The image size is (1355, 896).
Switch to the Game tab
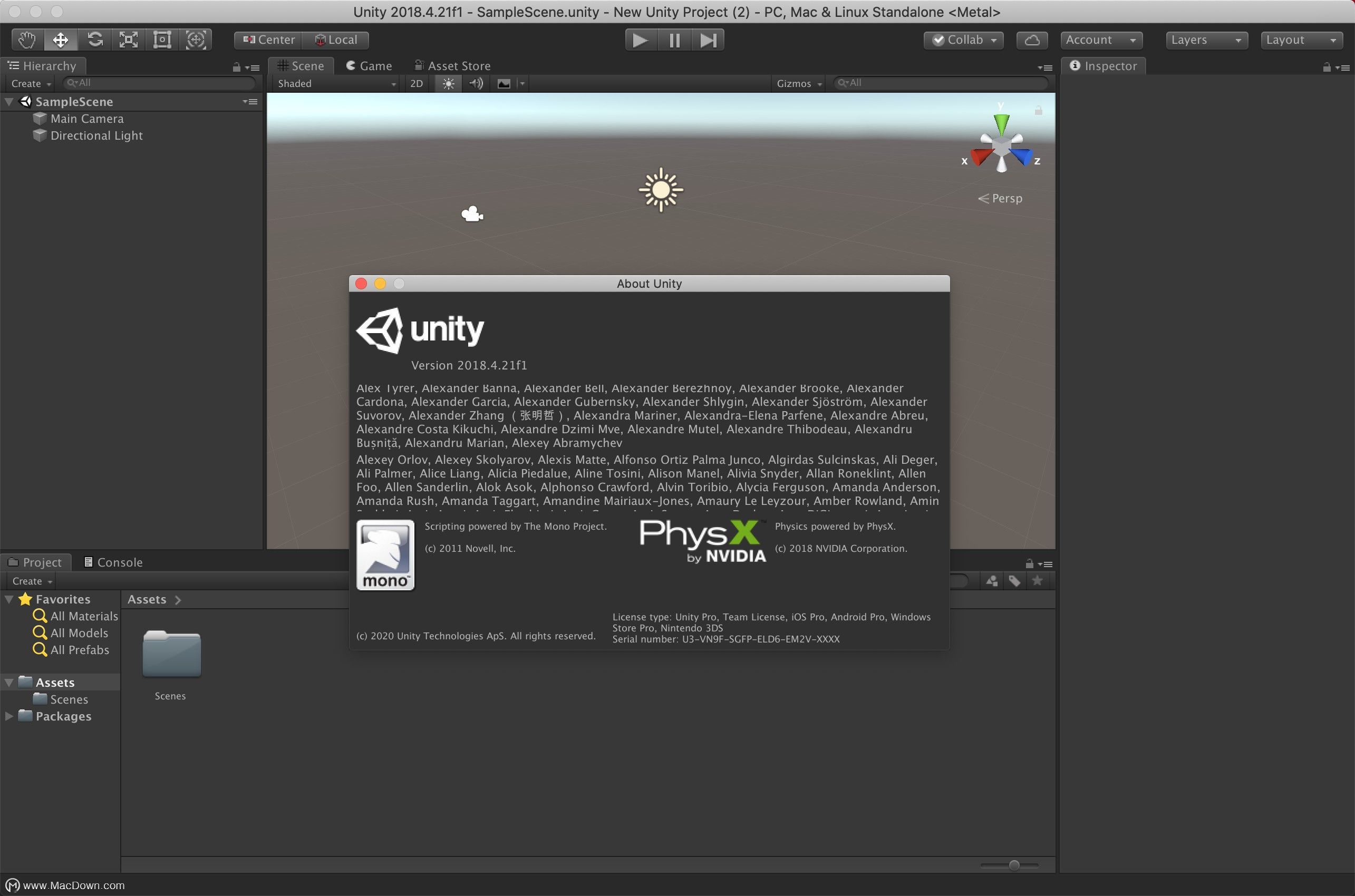tap(370, 65)
